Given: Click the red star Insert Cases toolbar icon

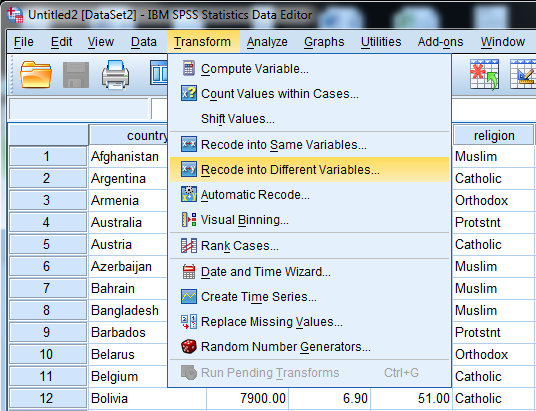Looking at the screenshot, I should pyautogui.click(x=484, y=74).
